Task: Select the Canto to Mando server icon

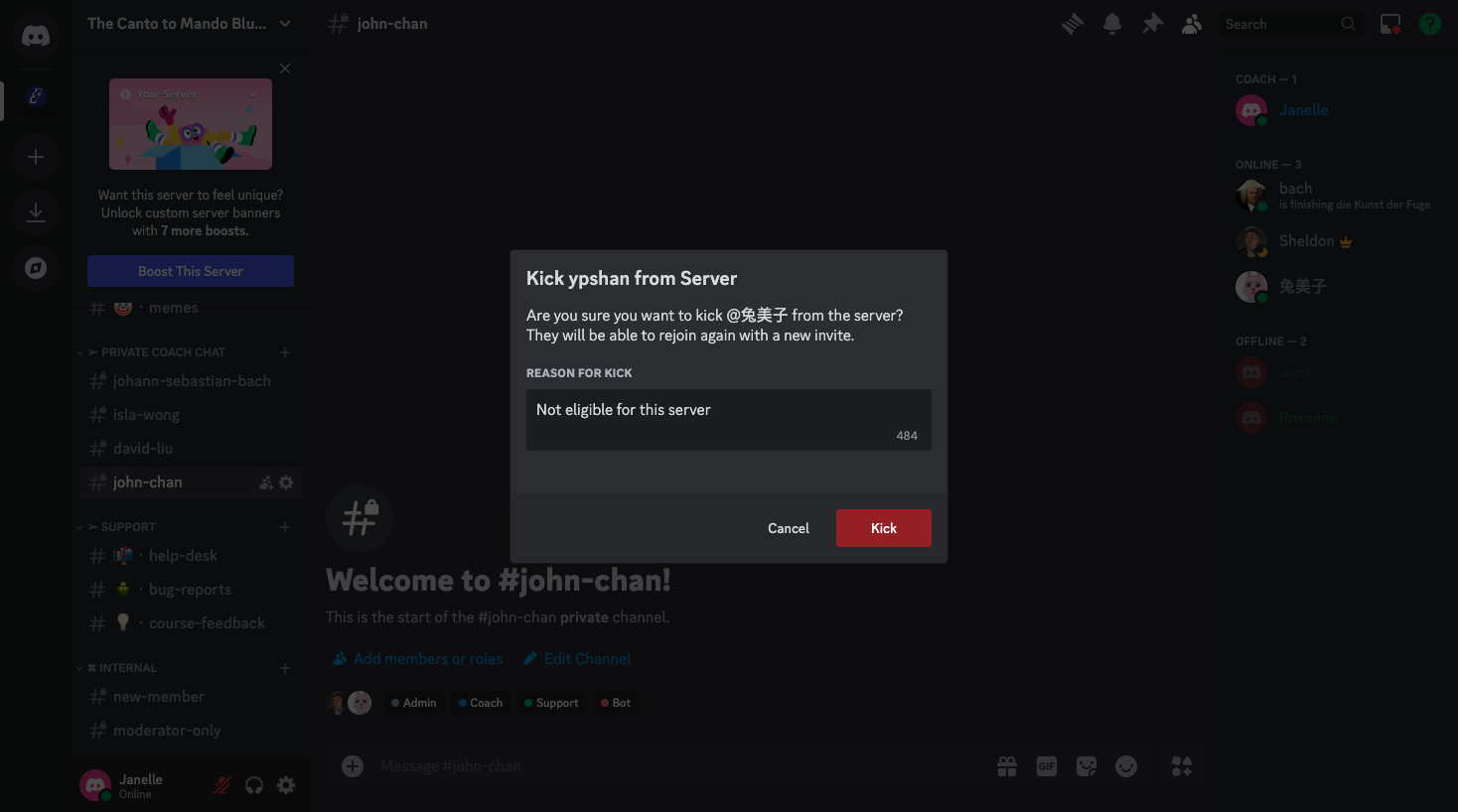Action: pos(36,96)
